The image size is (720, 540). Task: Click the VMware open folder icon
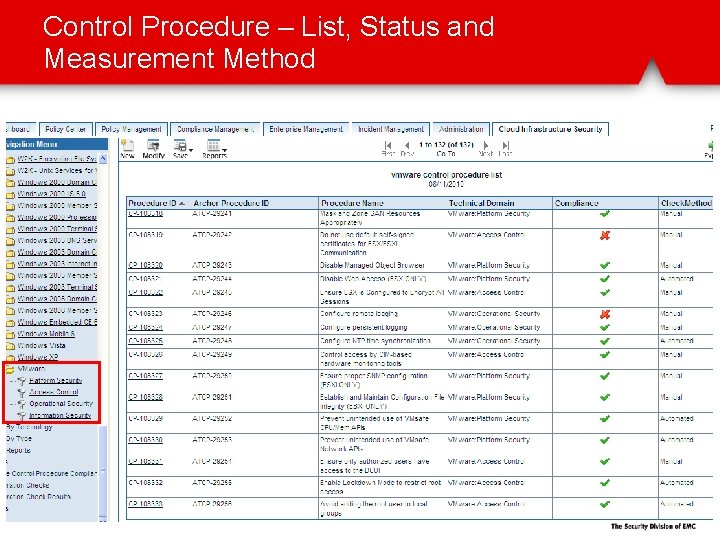point(10,369)
